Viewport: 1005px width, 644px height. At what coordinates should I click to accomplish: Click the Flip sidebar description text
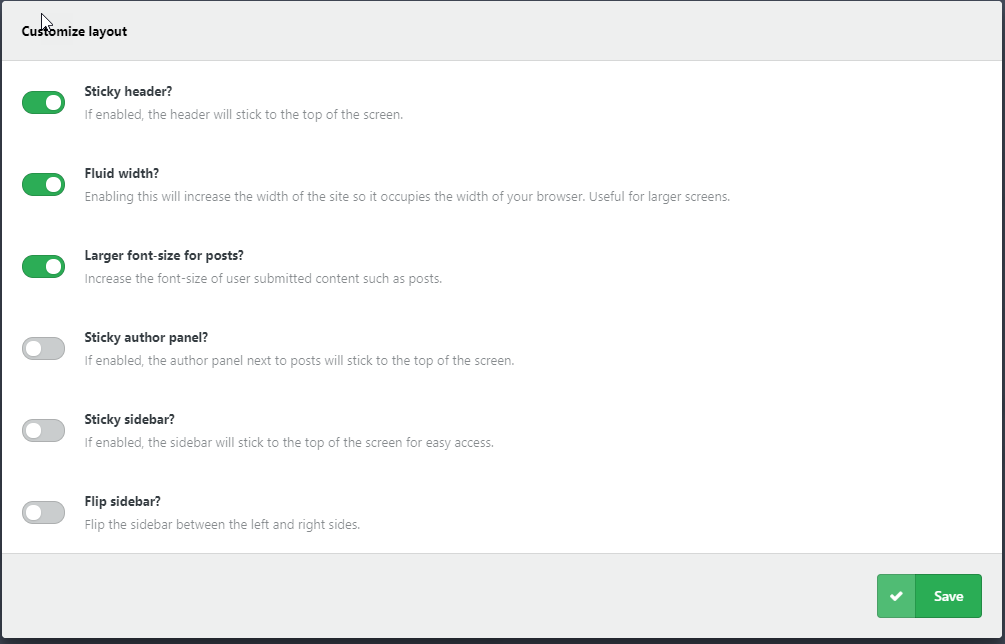pyautogui.click(x=222, y=524)
